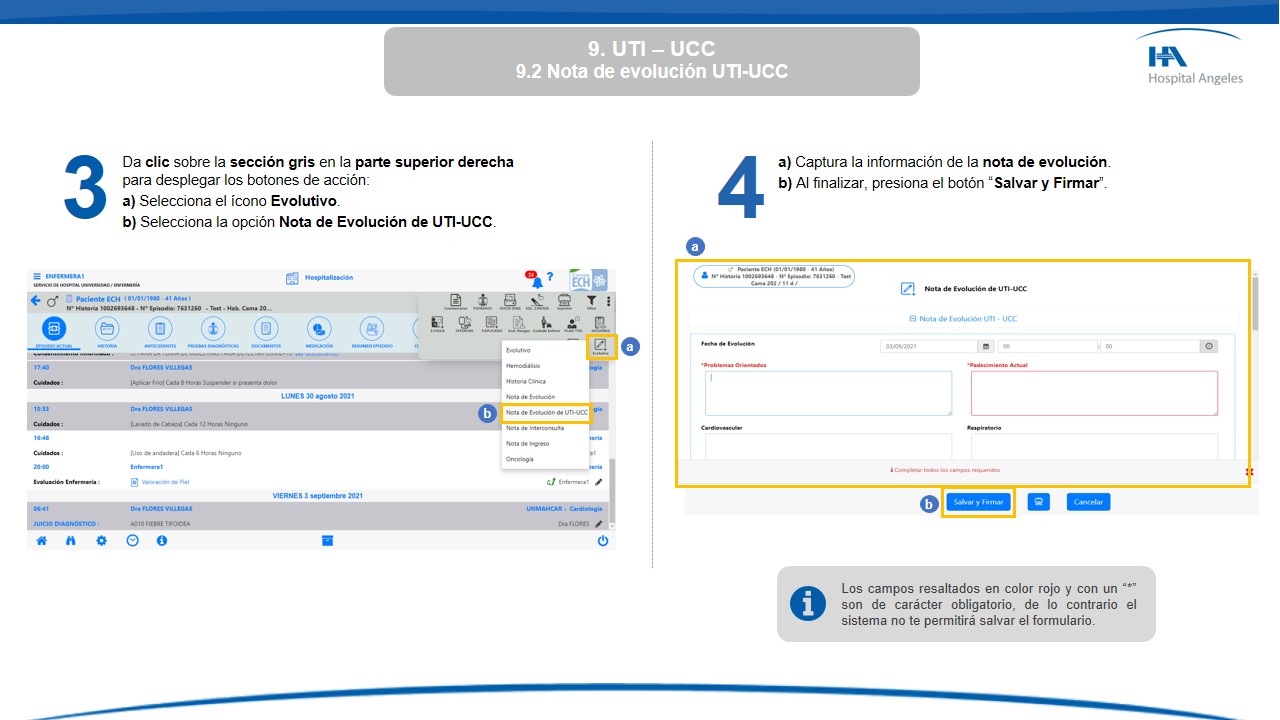Collapse the Nota de Evolución UTI - UCC section
Screen dimensions: 1280x720
[x=912, y=319]
